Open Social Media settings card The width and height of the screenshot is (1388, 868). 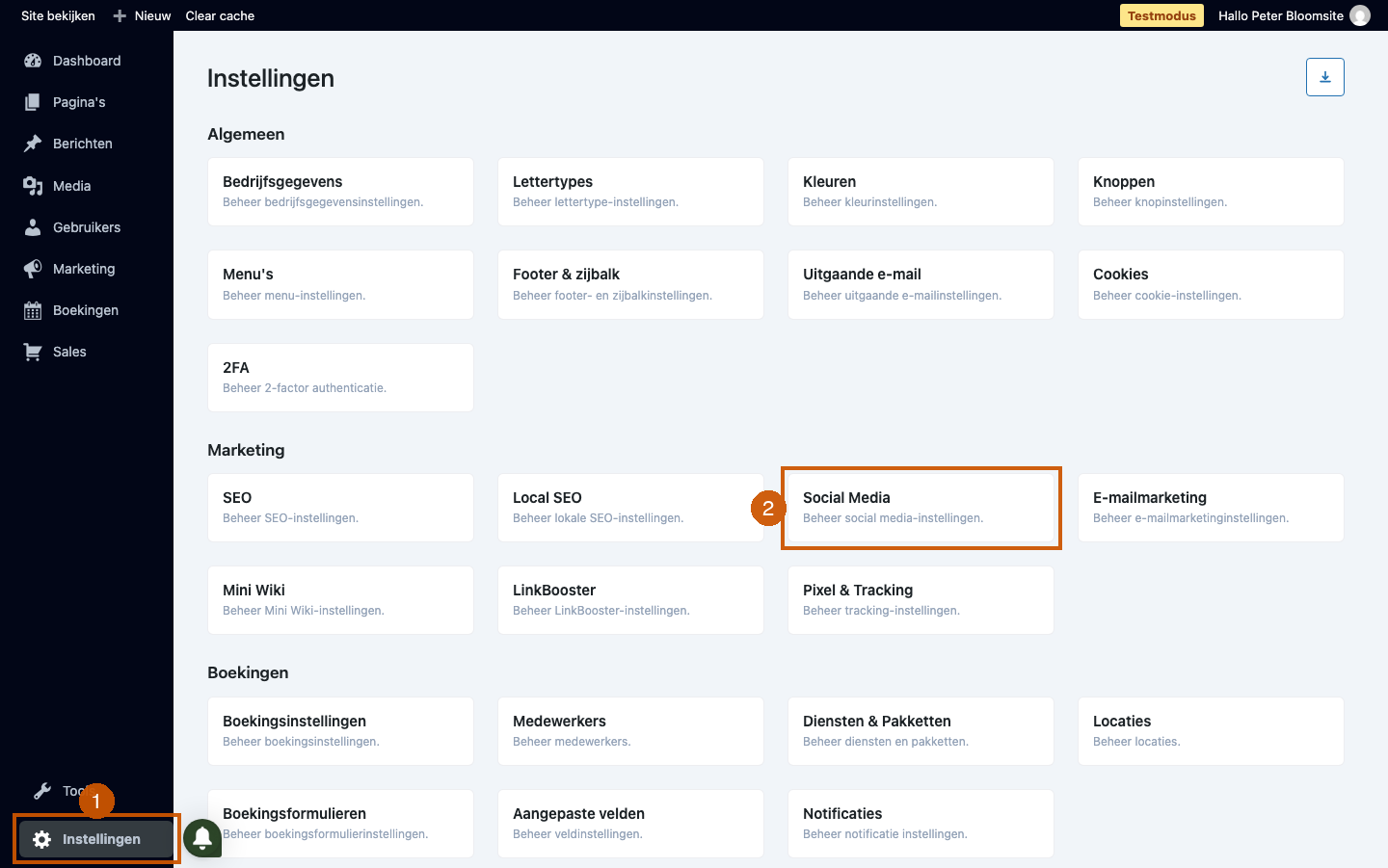(921, 508)
